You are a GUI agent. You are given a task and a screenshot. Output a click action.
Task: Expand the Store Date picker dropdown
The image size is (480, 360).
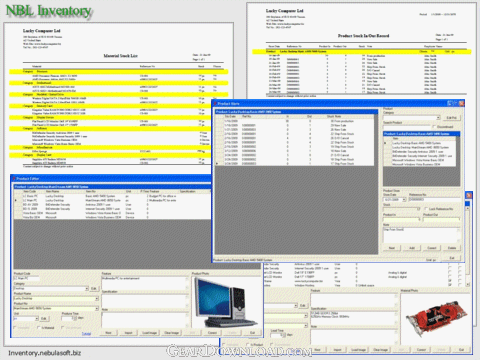tap(404, 200)
